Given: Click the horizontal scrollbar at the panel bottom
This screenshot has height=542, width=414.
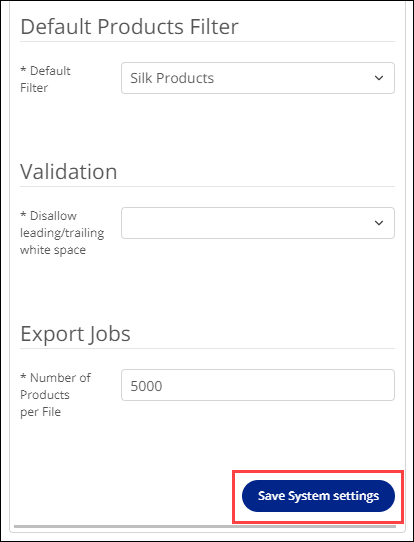Looking at the screenshot, I should 205,526.
